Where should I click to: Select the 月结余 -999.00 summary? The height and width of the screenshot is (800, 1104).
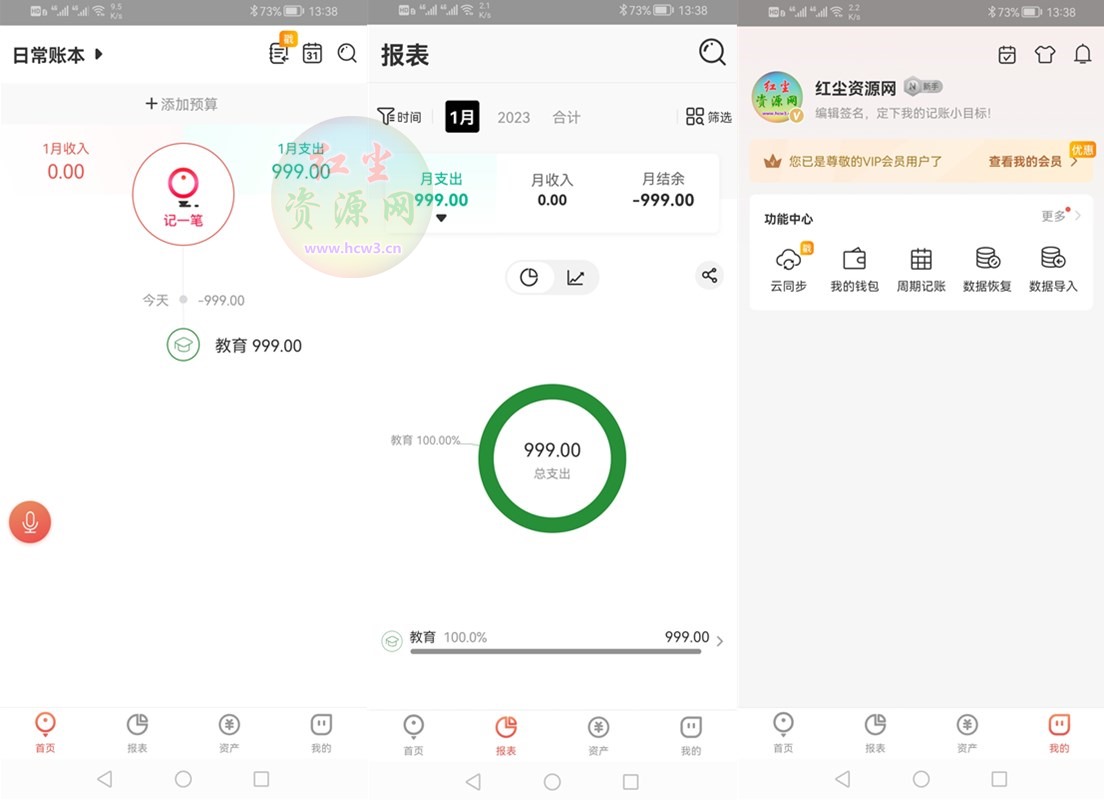click(x=663, y=190)
